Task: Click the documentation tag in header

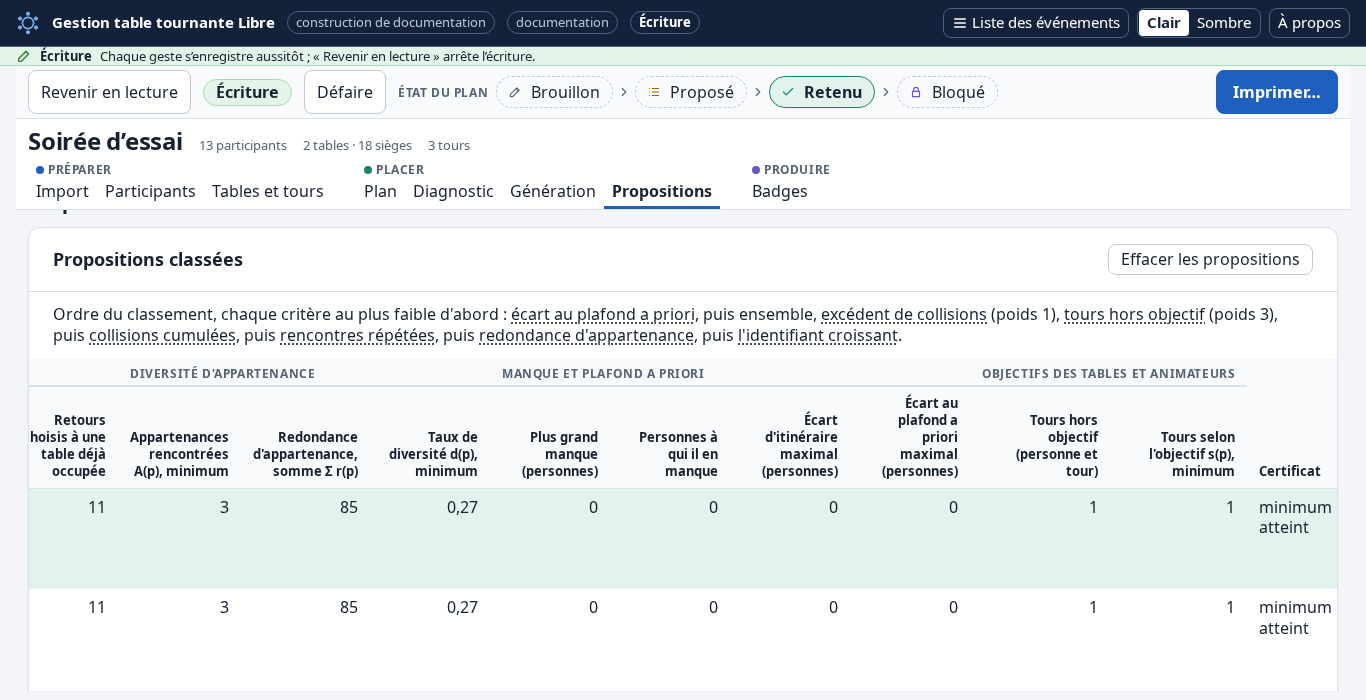Action: [x=562, y=23]
